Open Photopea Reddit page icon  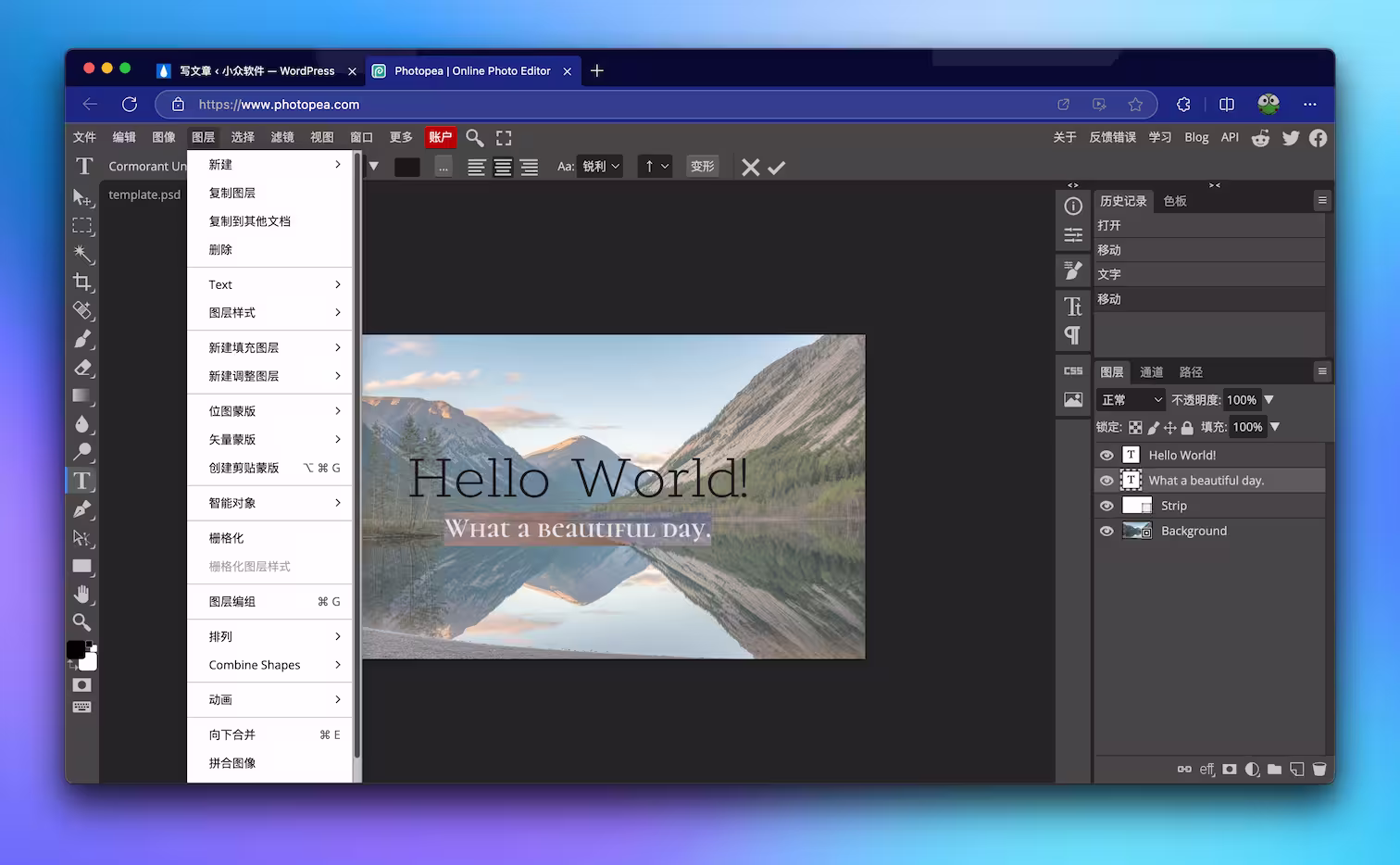click(1260, 138)
